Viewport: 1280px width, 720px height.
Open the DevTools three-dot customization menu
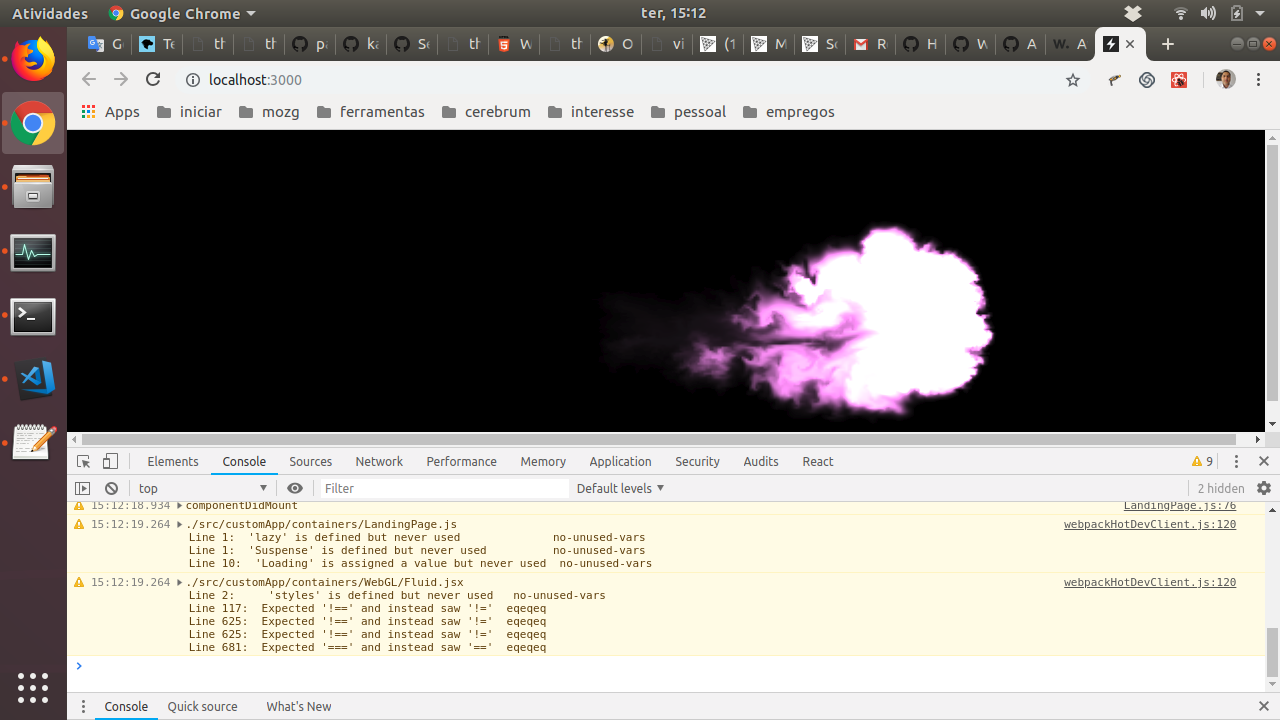1236,461
